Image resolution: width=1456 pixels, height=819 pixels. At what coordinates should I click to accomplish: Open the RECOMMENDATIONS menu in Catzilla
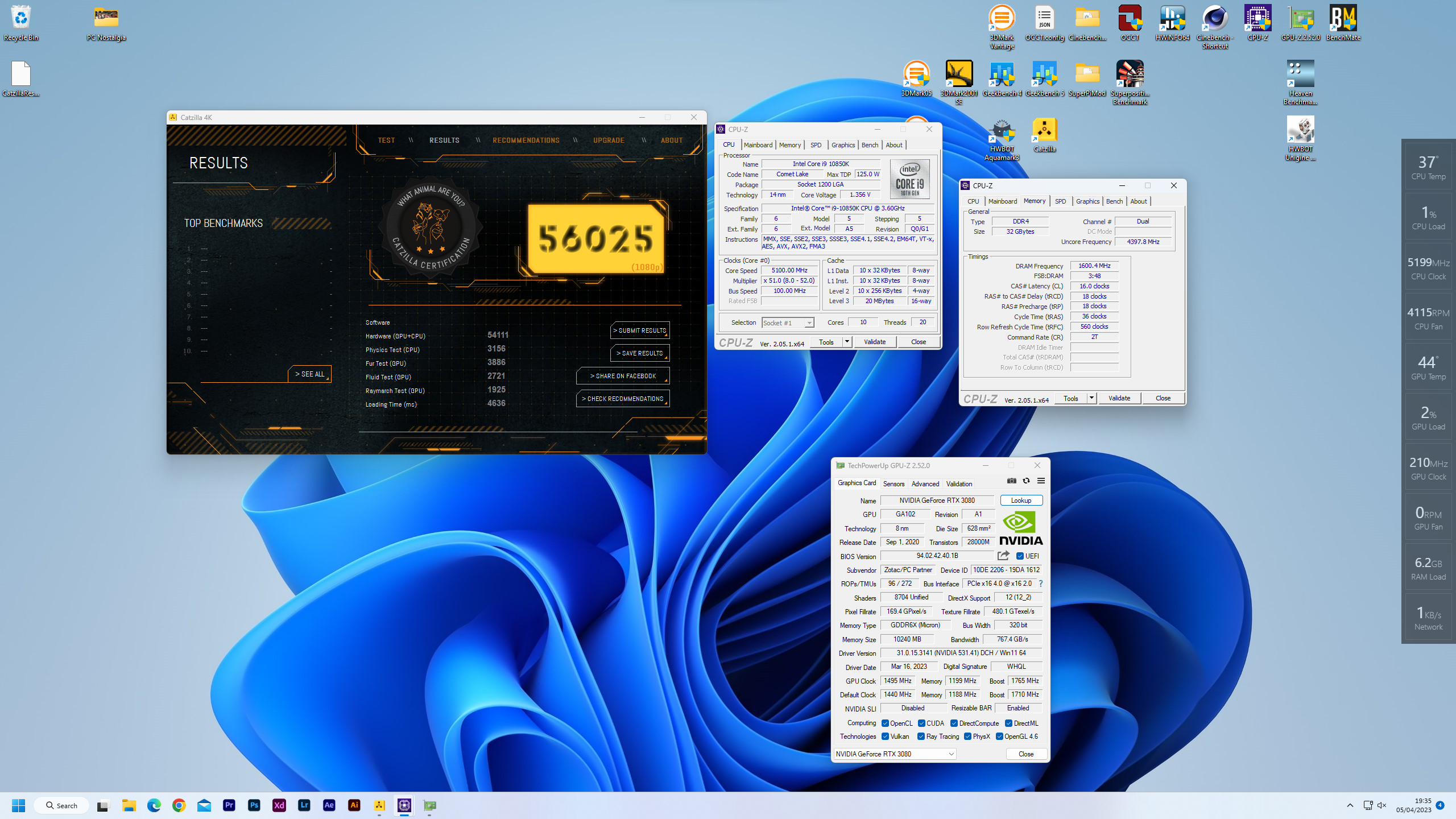point(526,140)
